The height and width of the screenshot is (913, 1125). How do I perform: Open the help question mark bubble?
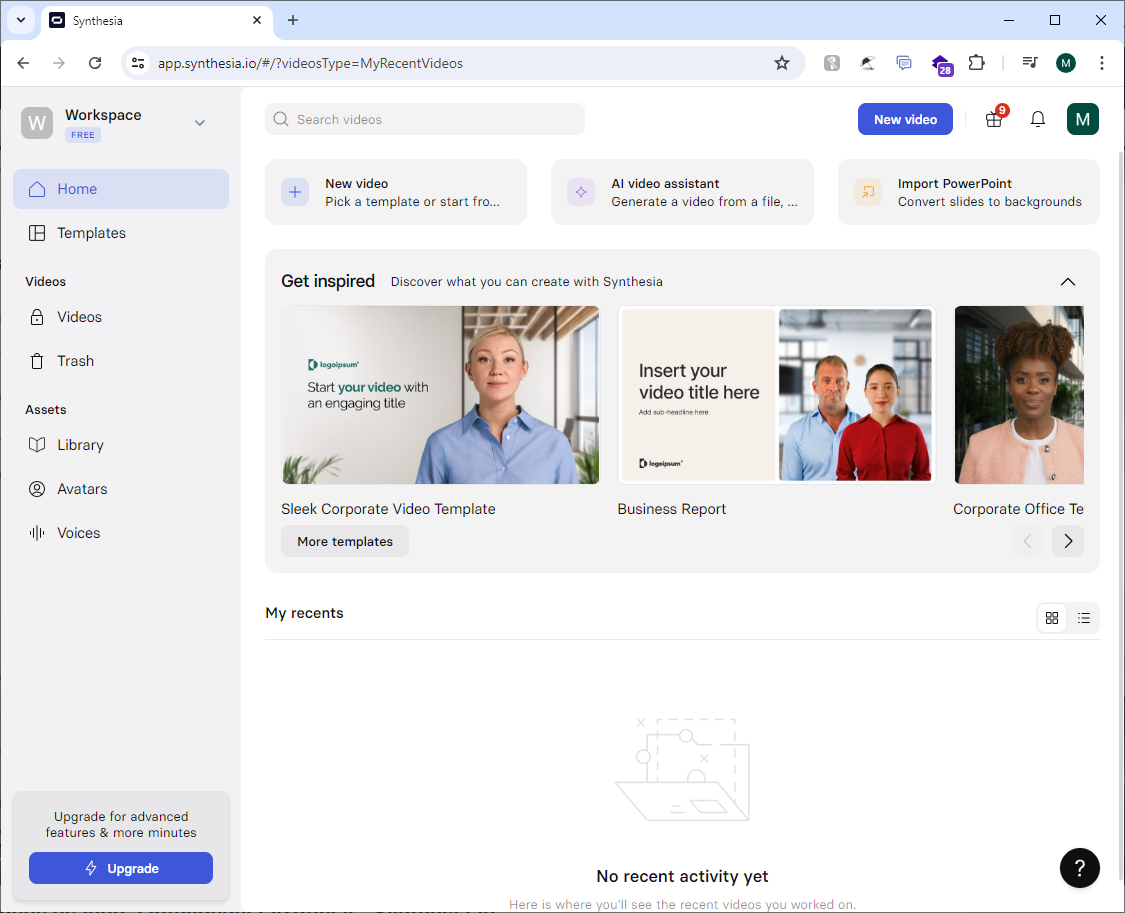pos(1079,868)
